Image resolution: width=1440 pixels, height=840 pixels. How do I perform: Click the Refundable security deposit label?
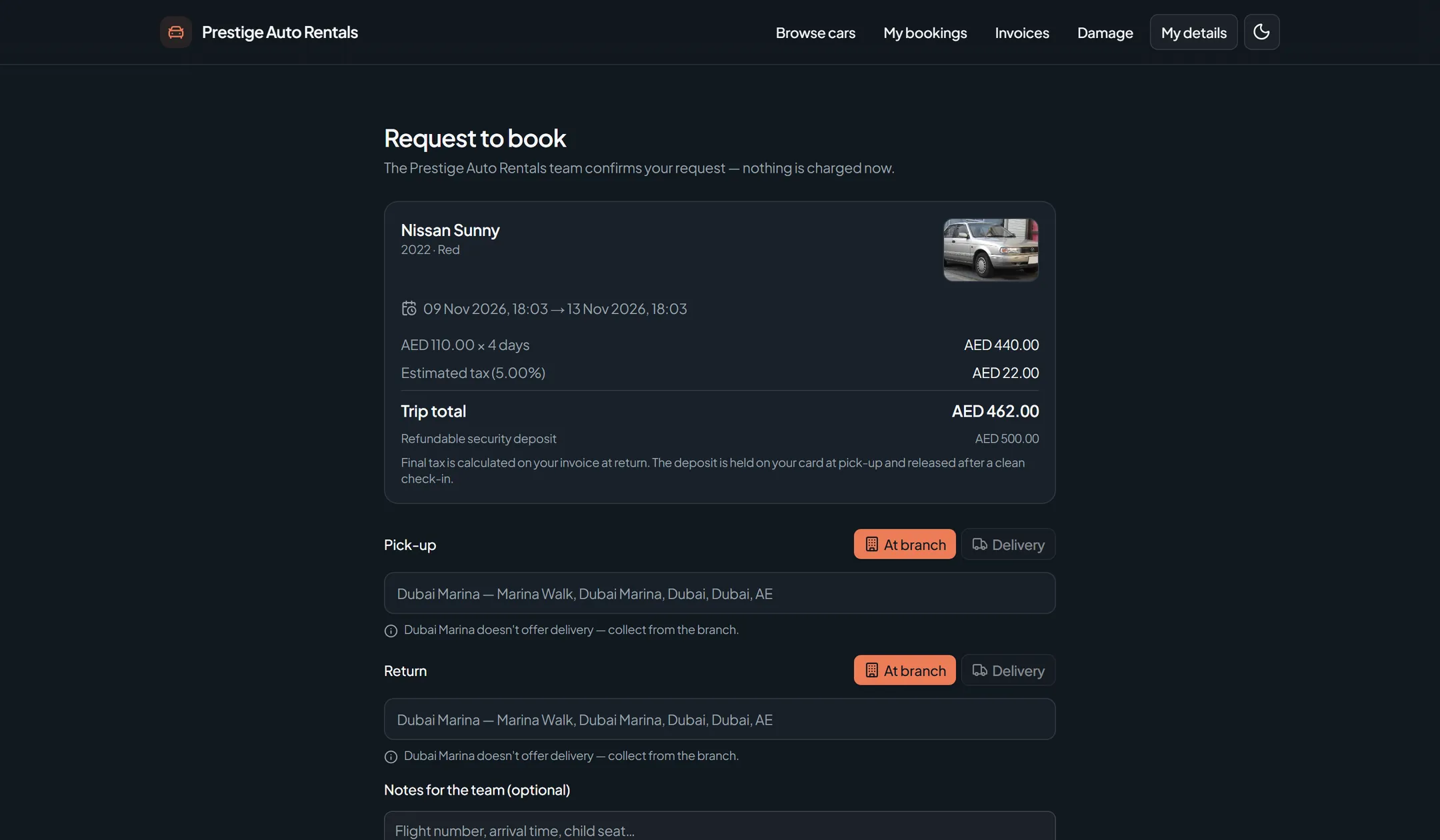click(x=478, y=438)
